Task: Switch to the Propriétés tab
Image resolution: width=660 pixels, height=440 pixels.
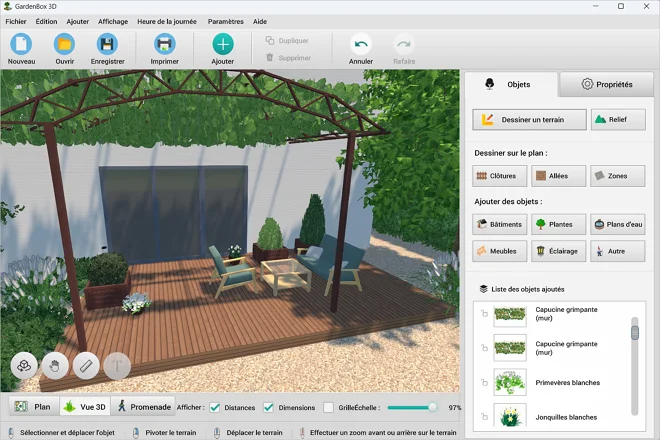Action: pyautogui.click(x=607, y=84)
